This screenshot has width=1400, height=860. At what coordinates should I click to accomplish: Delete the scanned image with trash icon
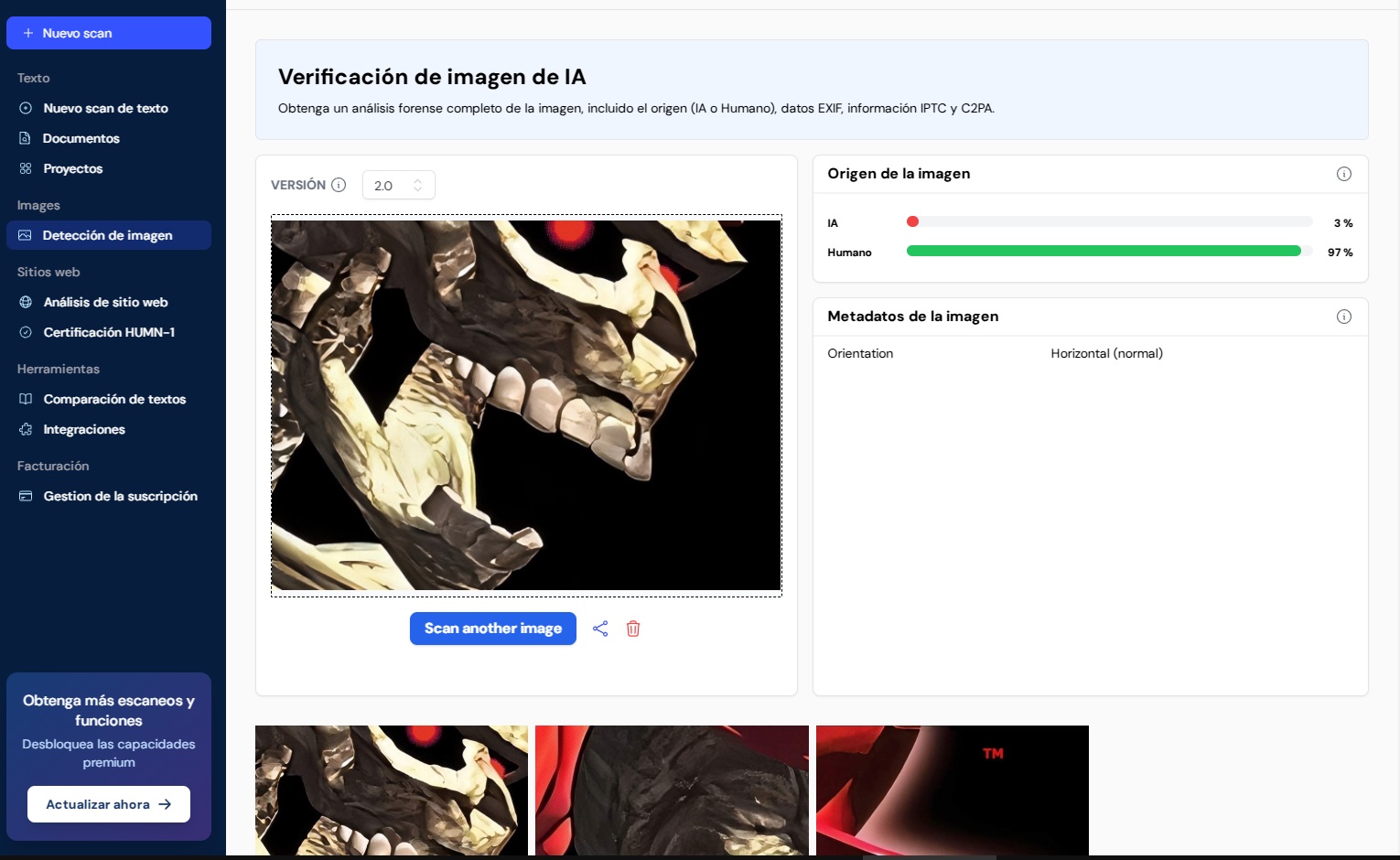tap(633, 629)
